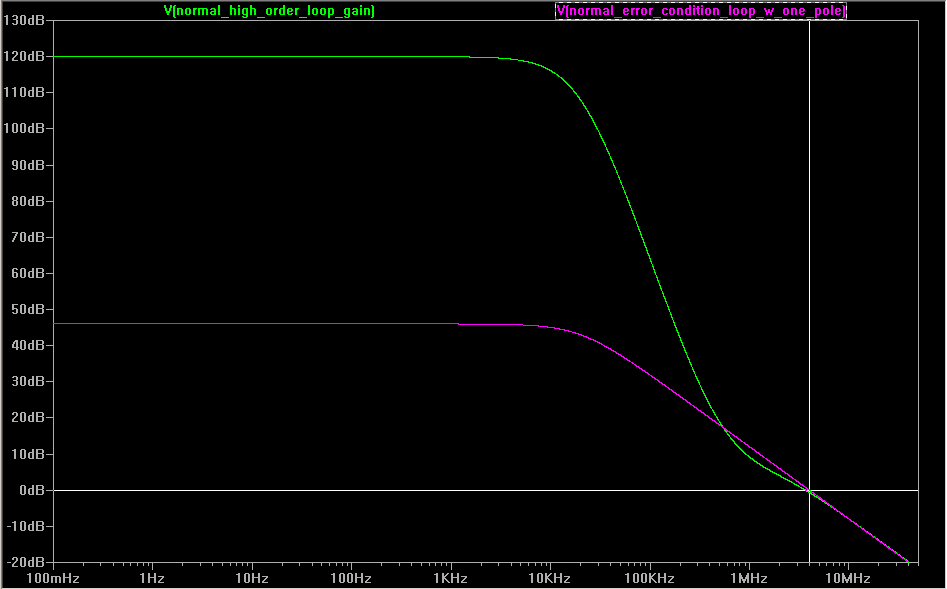Click the 70dB vertical axis label
947x589 pixels.
click(28, 237)
